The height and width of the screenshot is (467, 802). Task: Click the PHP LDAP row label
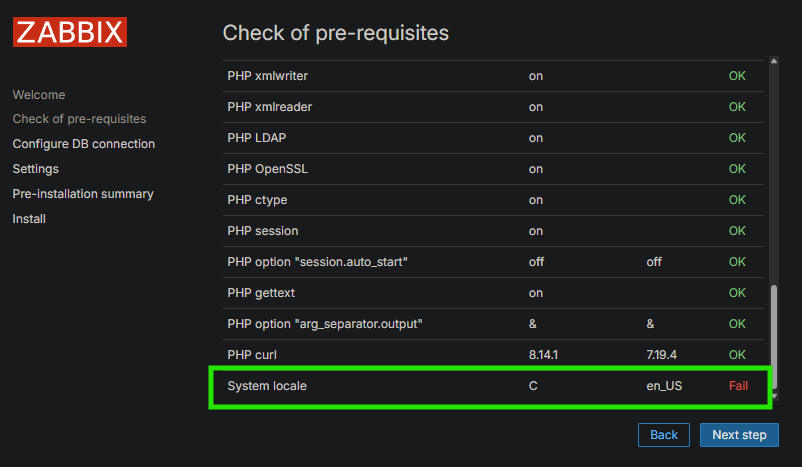[x=257, y=138]
